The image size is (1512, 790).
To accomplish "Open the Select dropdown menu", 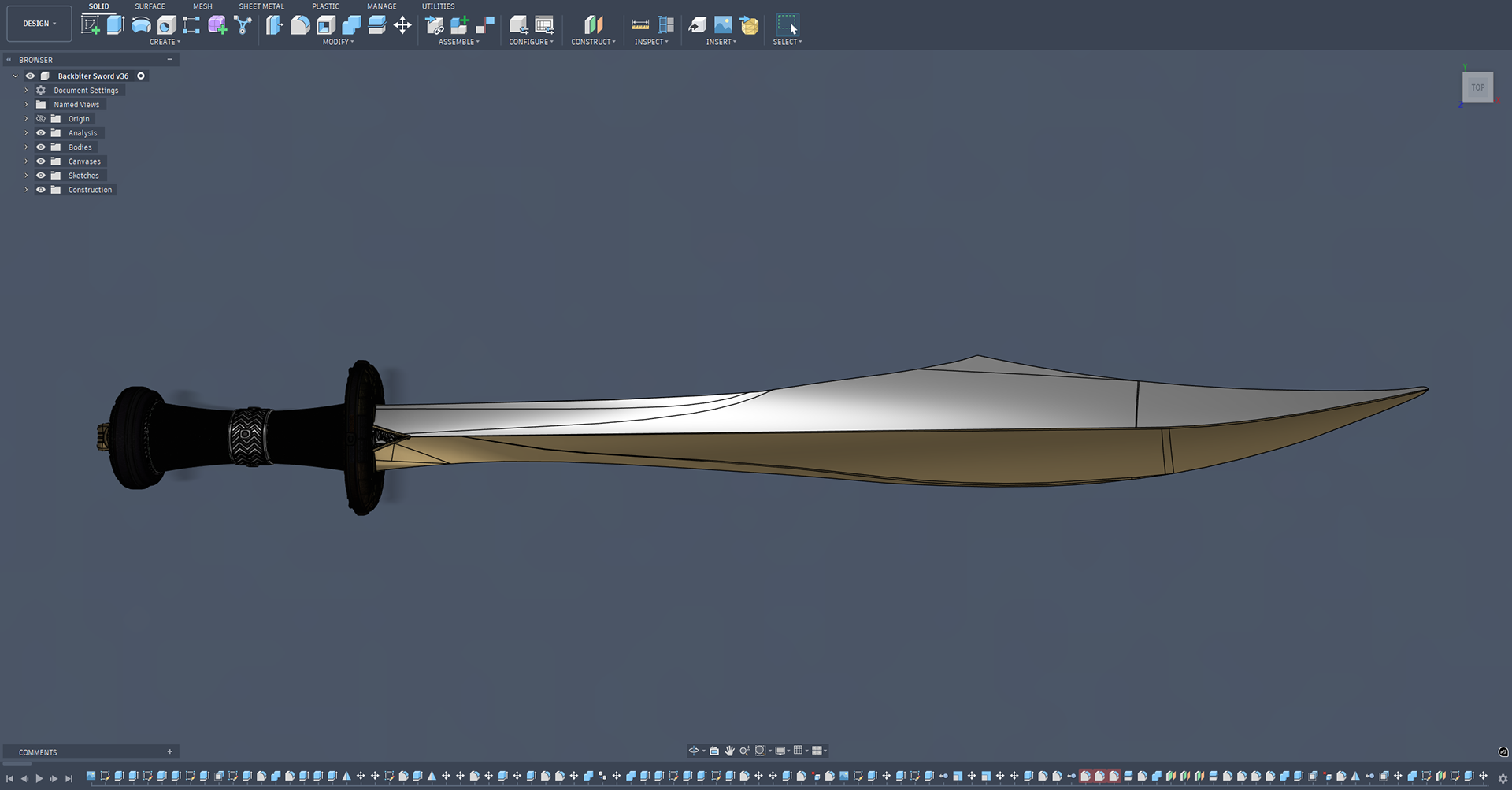I will (x=787, y=42).
